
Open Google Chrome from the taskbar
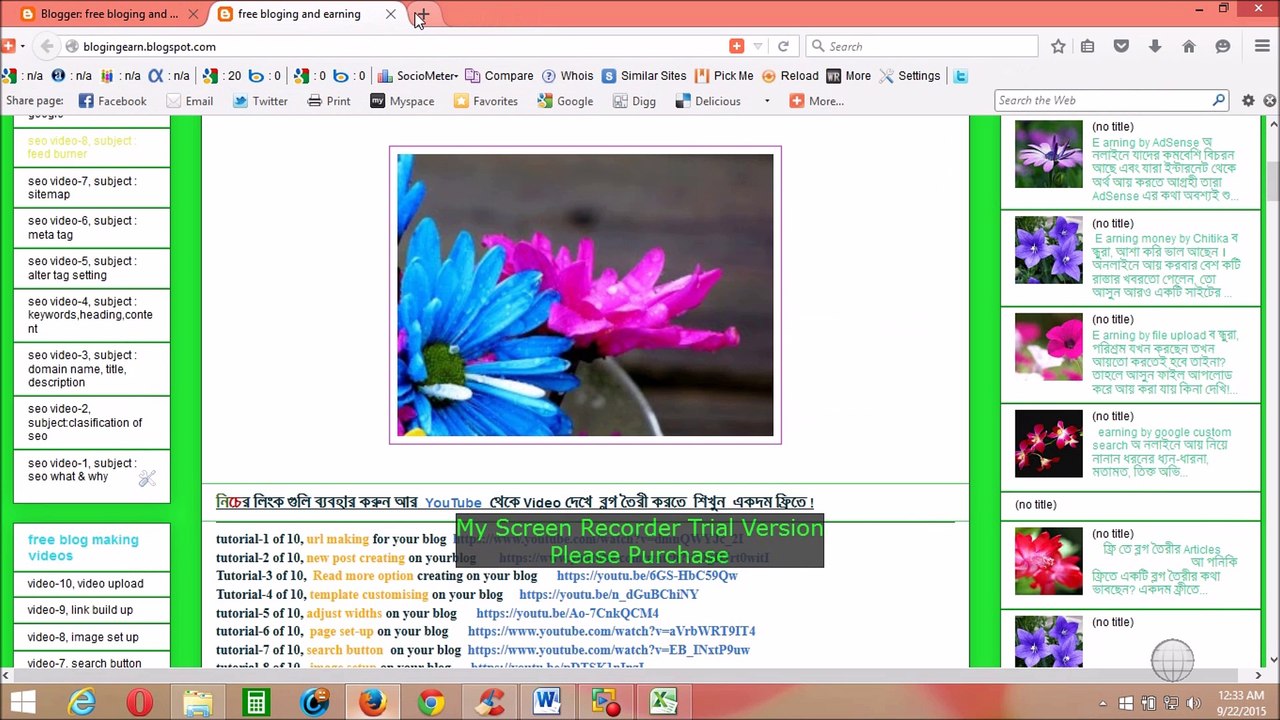[431, 703]
